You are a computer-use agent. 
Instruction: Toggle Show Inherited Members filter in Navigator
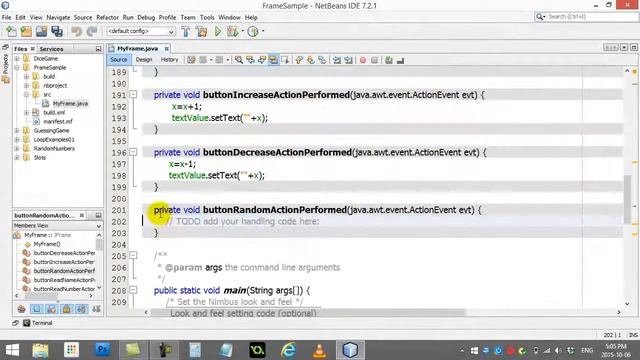tap(22, 309)
